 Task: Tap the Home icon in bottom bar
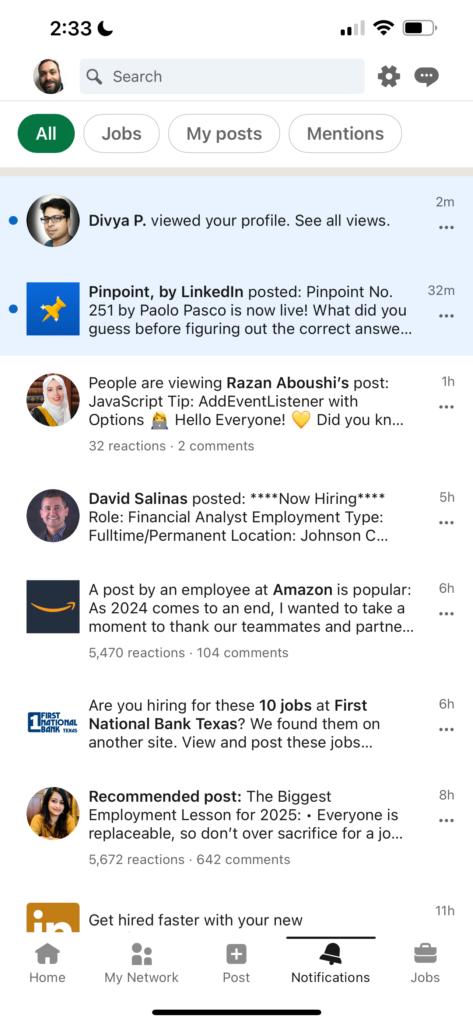tap(47, 954)
